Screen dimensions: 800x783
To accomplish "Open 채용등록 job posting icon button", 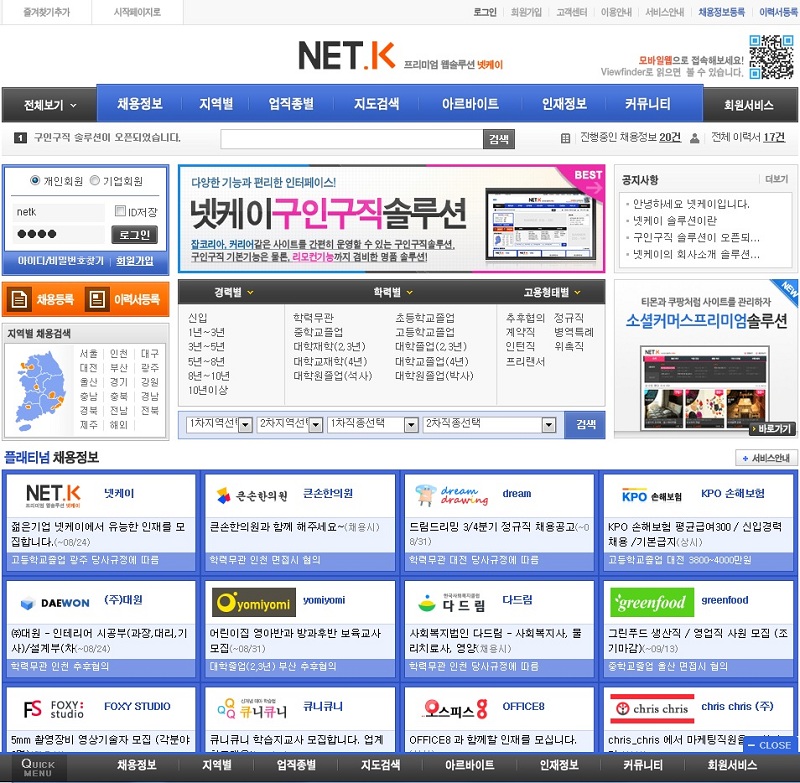I will pos(42,299).
